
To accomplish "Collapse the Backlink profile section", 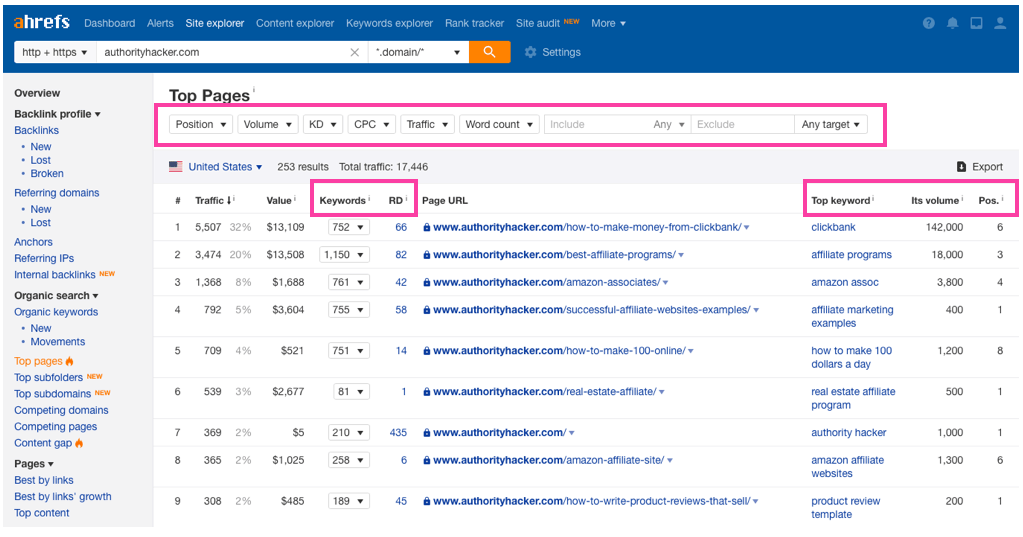I will [57, 114].
